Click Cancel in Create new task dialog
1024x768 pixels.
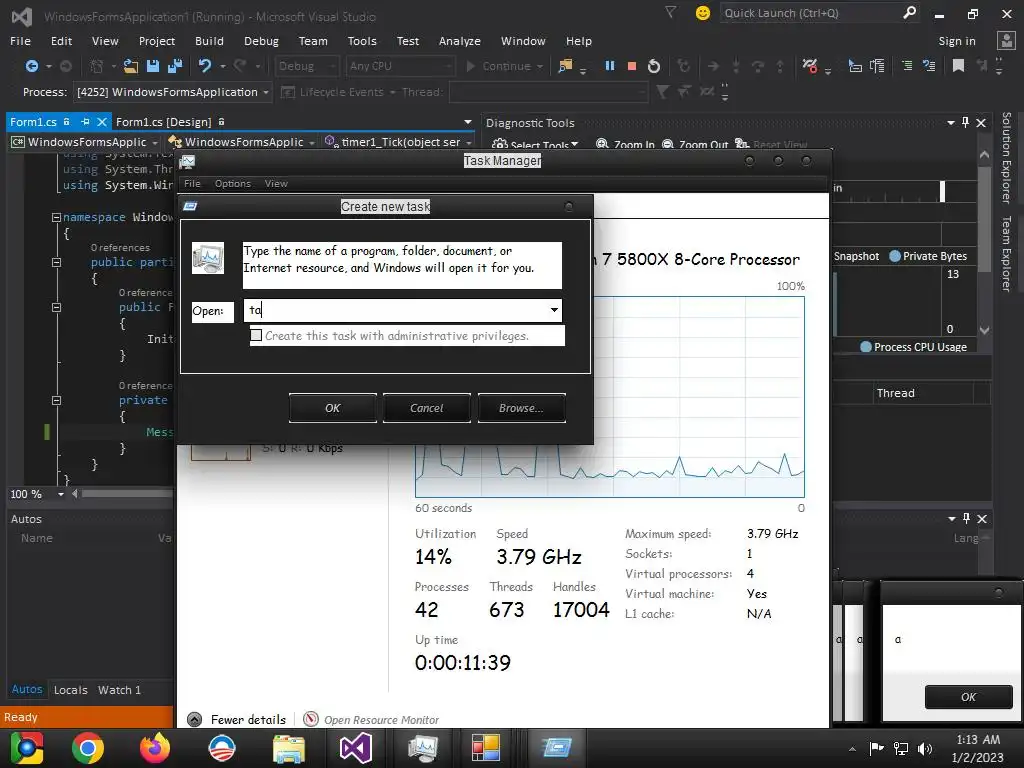pos(426,408)
